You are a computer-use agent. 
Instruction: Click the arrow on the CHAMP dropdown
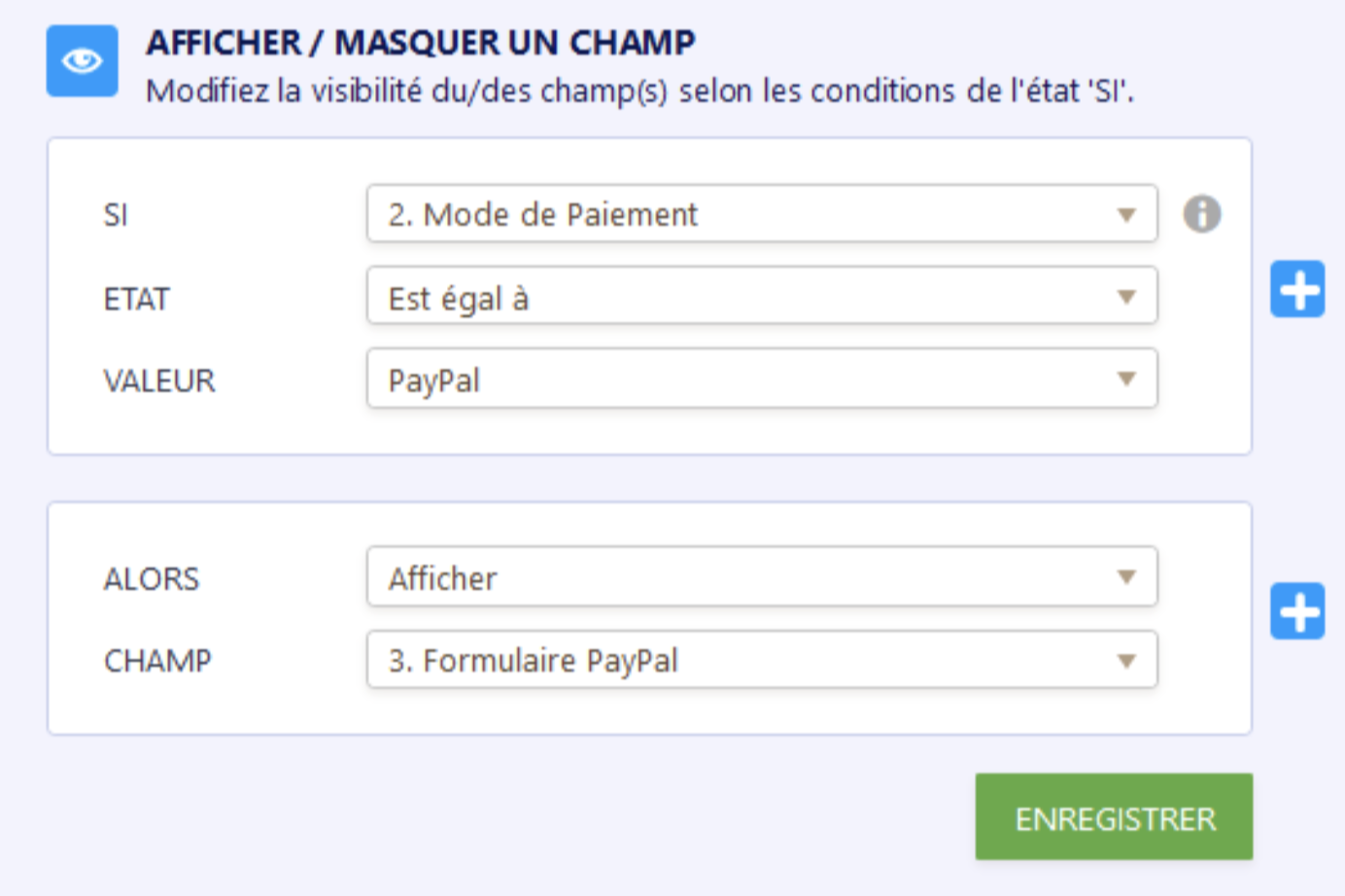[x=1126, y=661]
